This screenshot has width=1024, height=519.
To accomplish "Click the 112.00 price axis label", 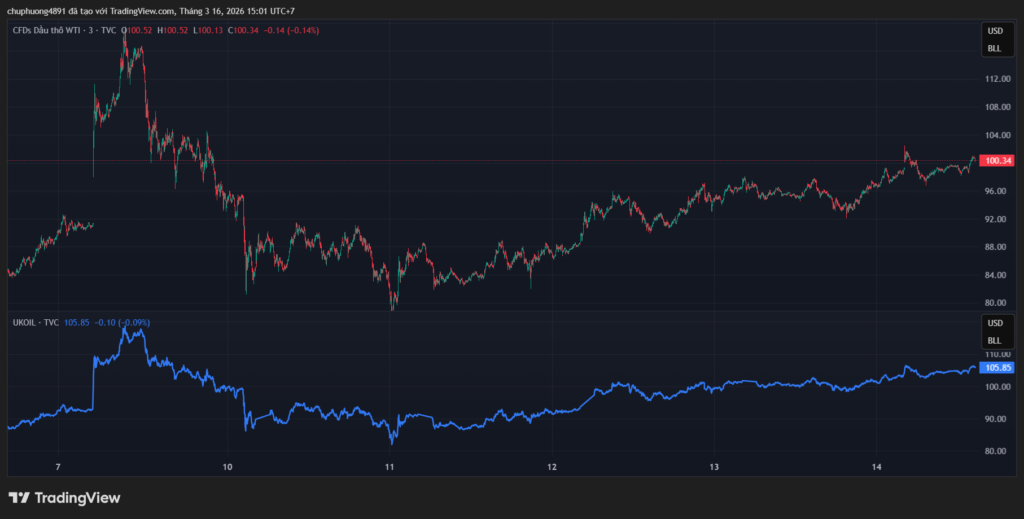I will click(997, 79).
